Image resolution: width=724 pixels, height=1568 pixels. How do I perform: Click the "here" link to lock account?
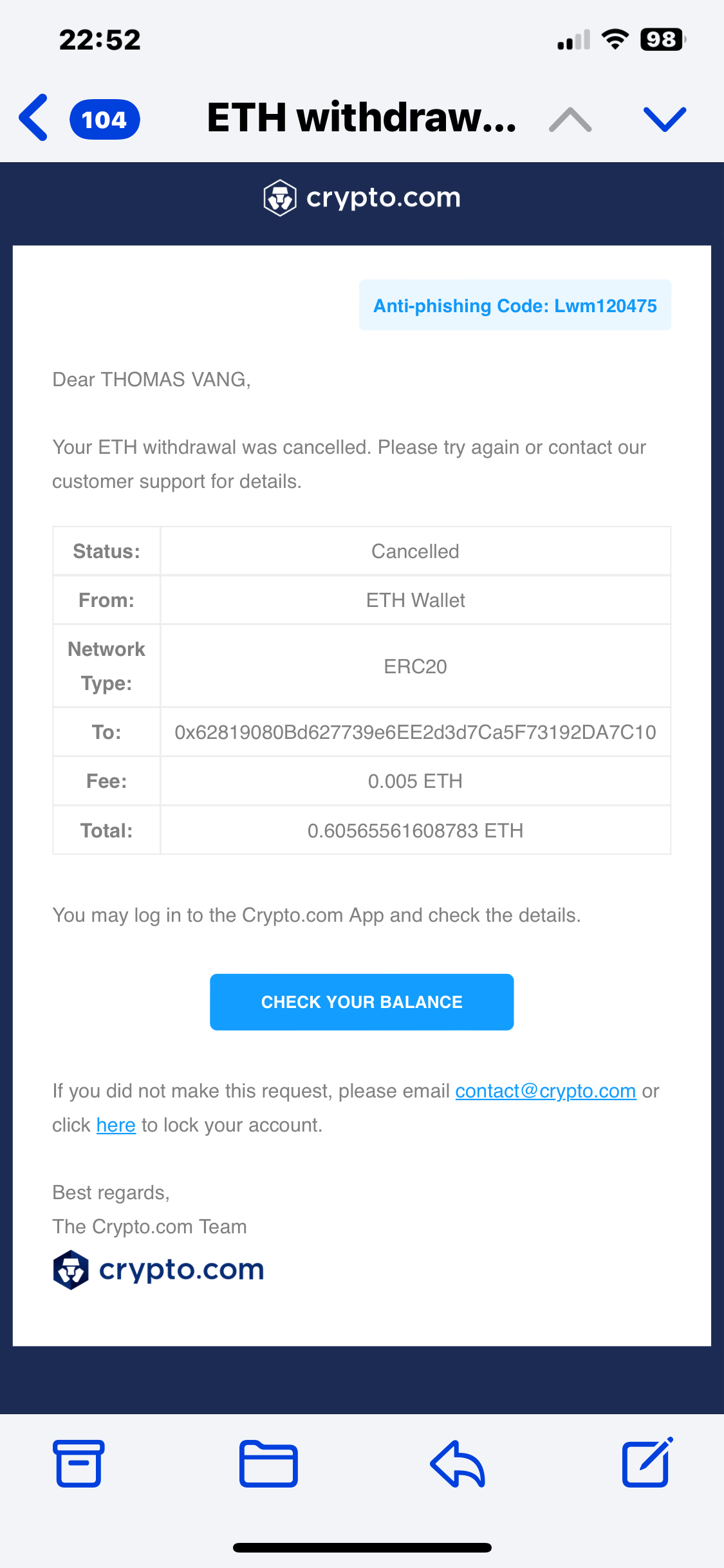point(116,1125)
